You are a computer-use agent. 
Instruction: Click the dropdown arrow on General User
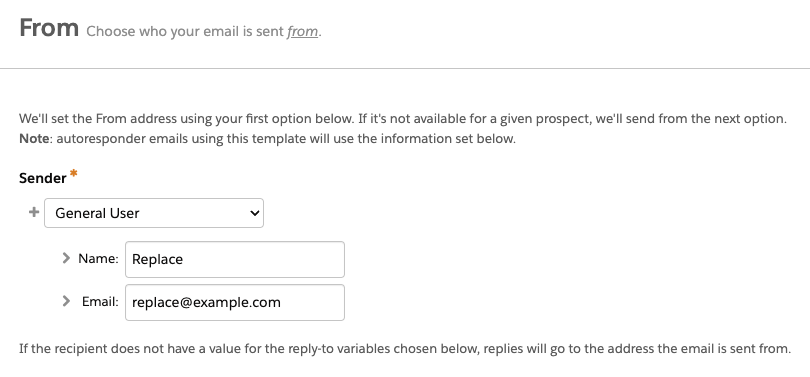(x=254, y=213)
